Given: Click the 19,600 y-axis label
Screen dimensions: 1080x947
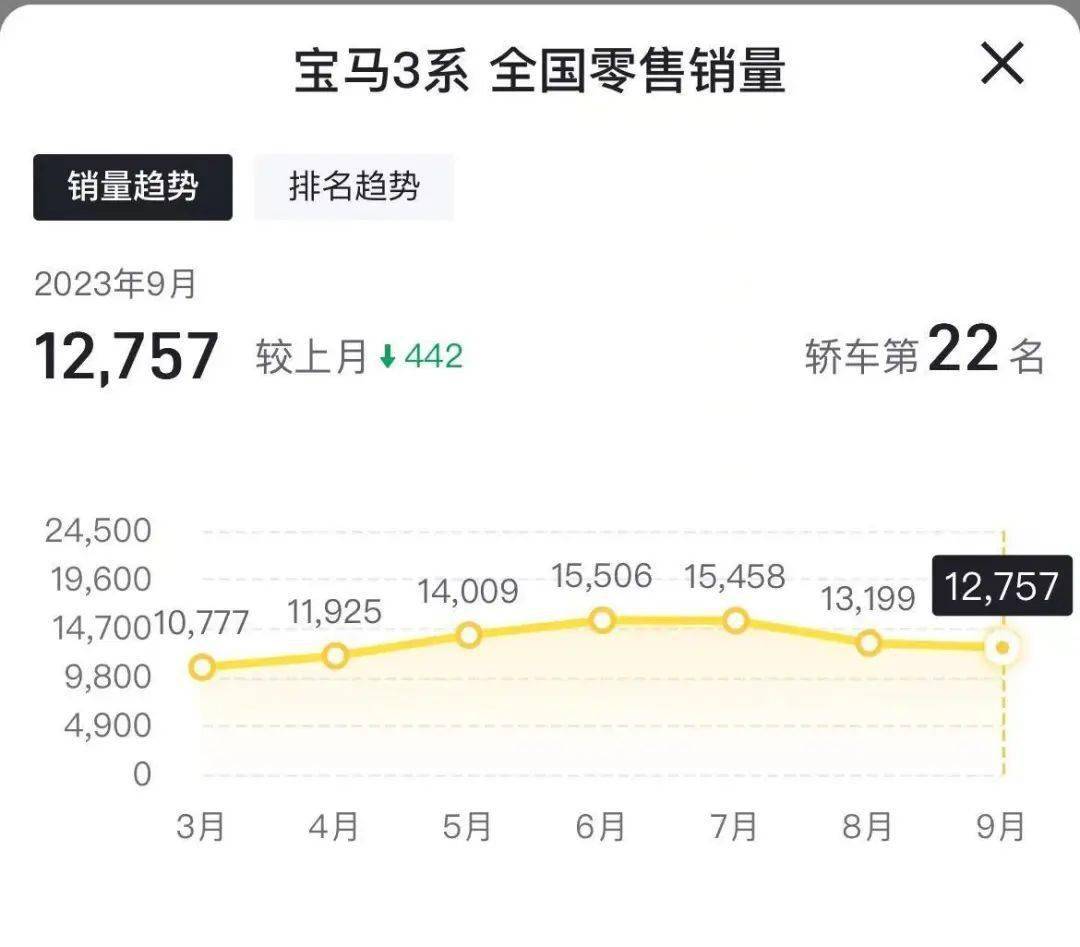Looking at the screenshot, I should [x=101, y=580].
